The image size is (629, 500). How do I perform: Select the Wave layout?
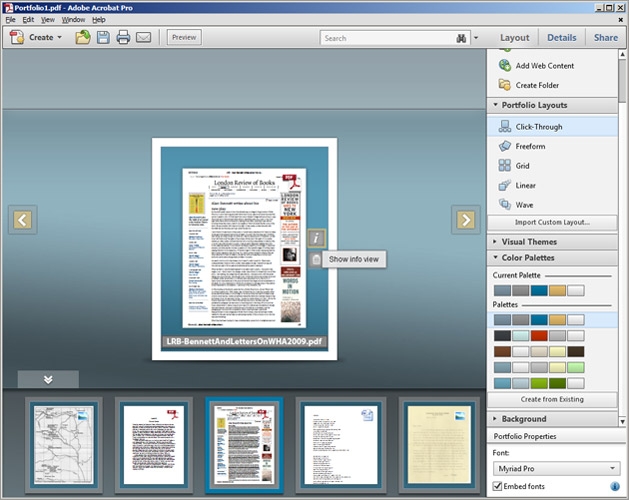click(552, 205)
